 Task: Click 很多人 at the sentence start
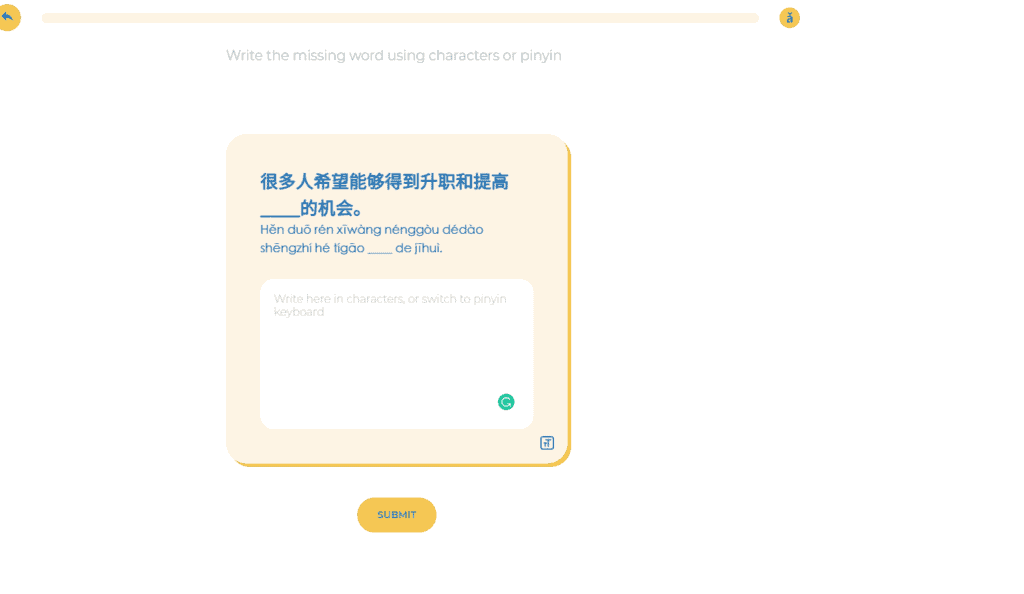click(286, 181)
